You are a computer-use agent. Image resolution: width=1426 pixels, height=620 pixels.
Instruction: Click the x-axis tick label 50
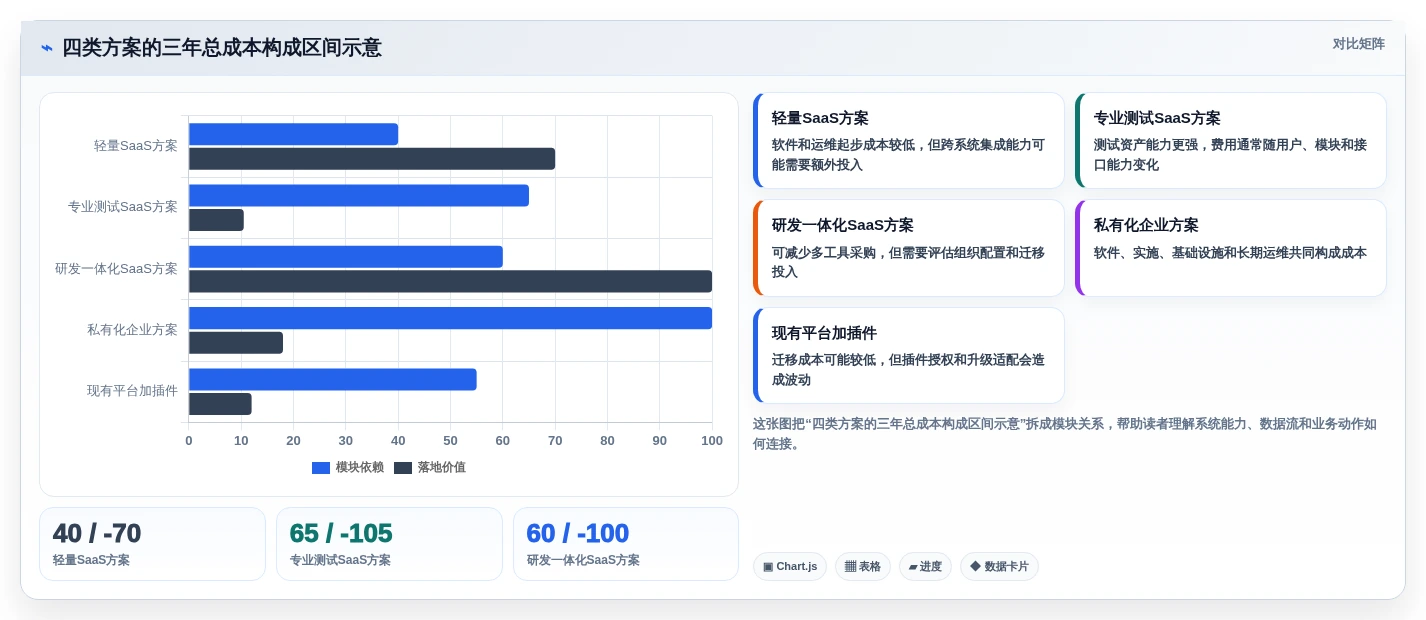click(450, 441)
